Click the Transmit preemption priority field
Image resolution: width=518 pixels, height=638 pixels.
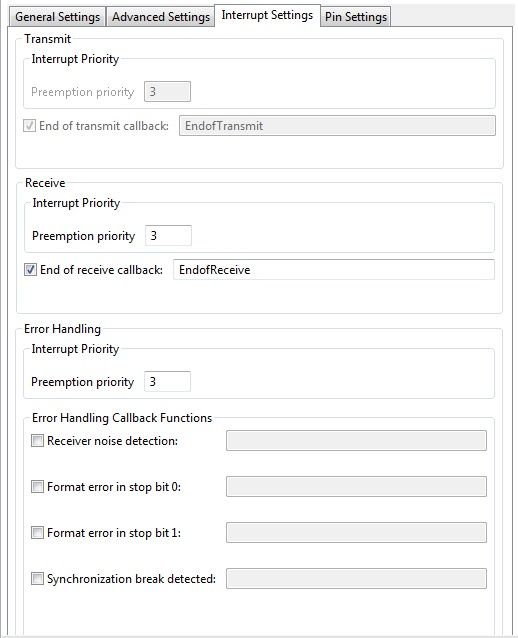[x=167, y=92]
